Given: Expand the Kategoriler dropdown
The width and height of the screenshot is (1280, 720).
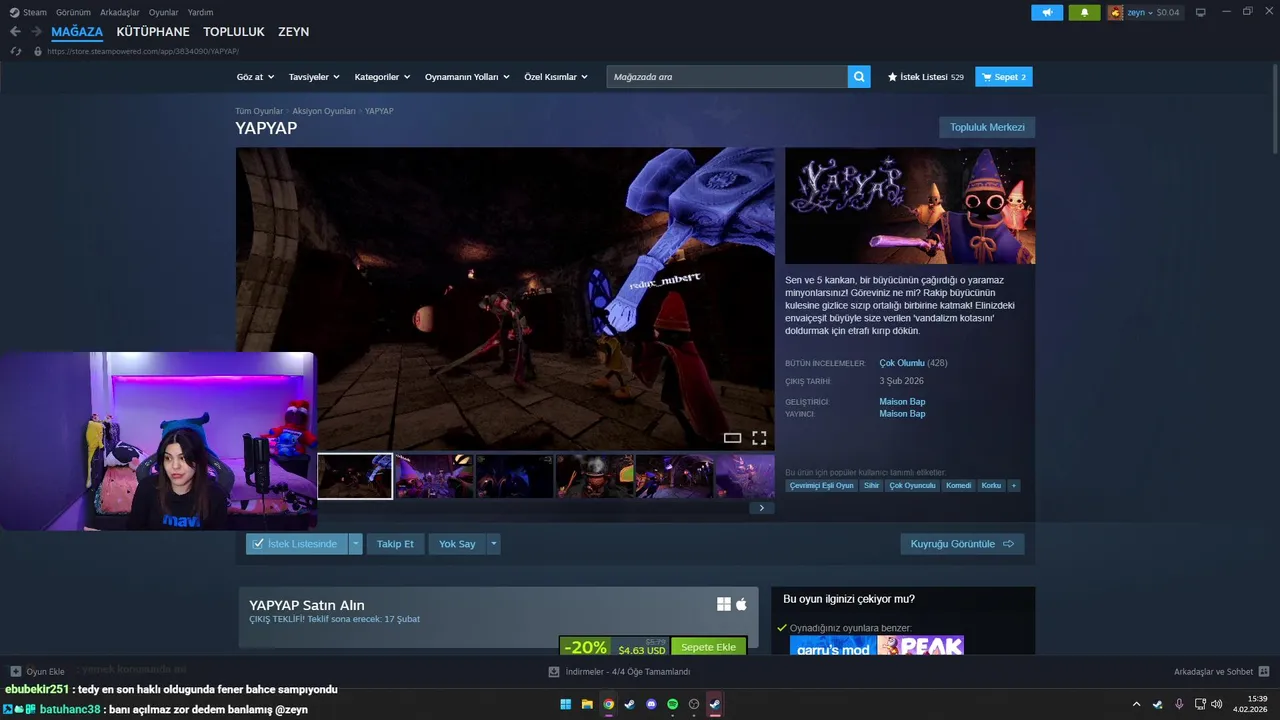Looking at the screenshot, I should point(383,77).
